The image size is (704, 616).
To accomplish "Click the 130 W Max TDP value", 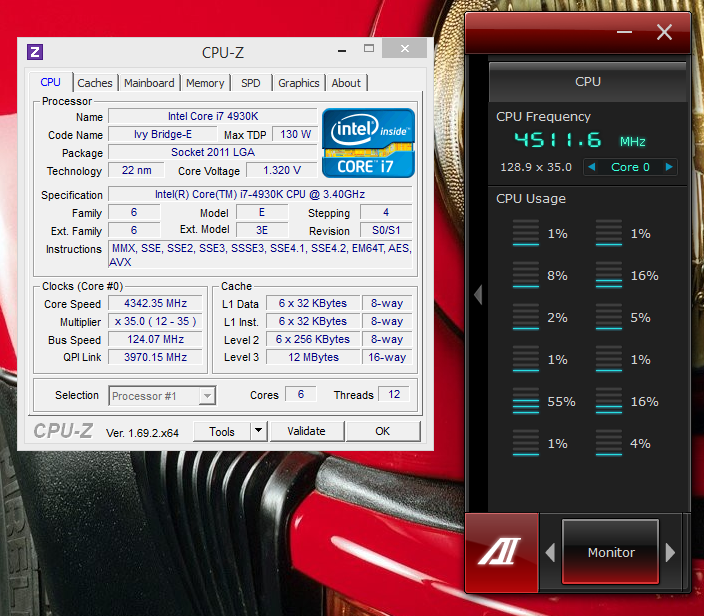I will click(x=295, y=134).
